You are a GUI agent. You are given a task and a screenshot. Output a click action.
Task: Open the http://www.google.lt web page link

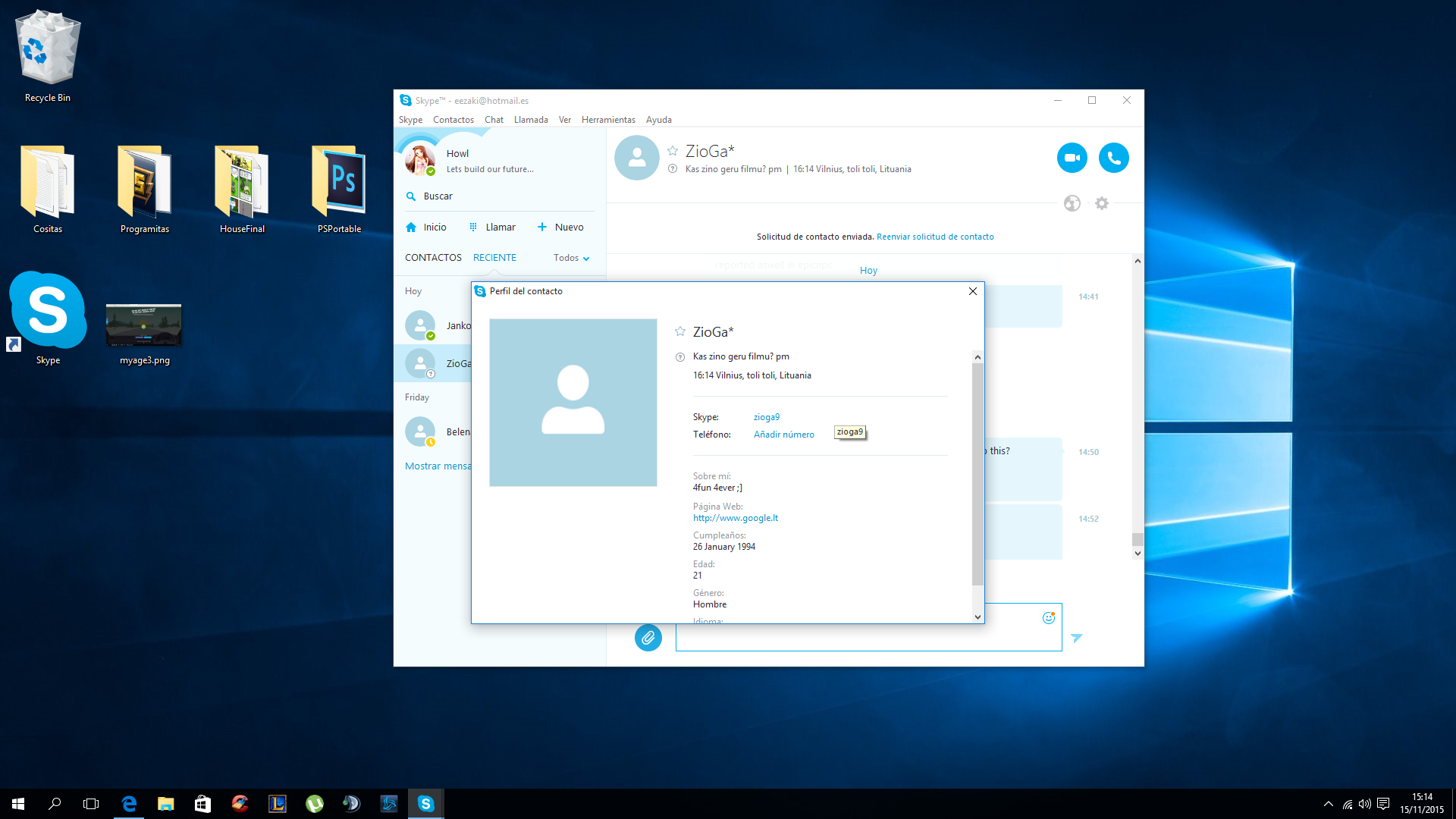(736, 518)
